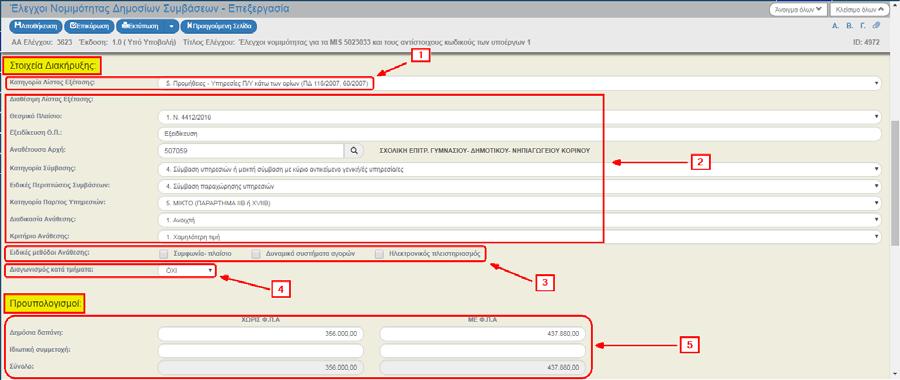
Task: Click the Εκτύπωση (print) button
Action: 141,26
